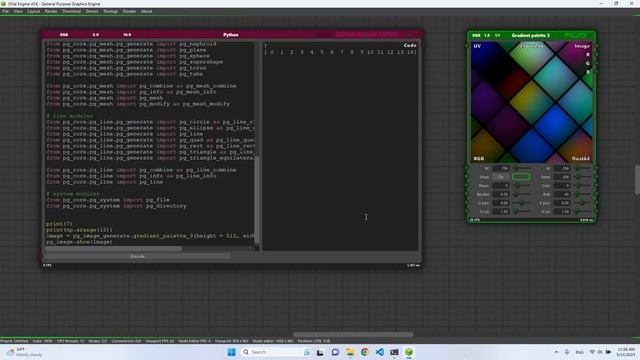Adjust the V scl slider
The image size is (640, 360).
click(x=582, y=211)
